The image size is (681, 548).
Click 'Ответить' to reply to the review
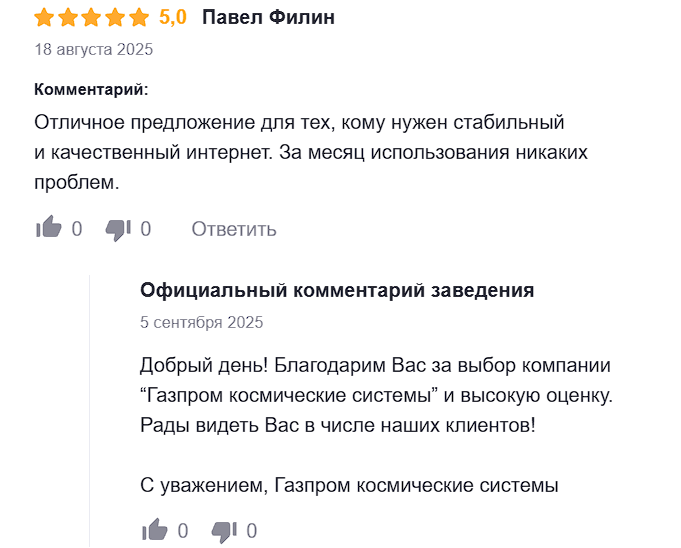tap(234, 229)
